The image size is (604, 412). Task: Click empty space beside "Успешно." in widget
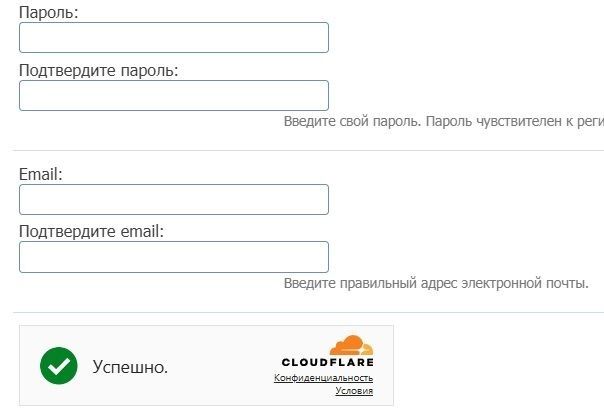click(x=220, y=367)
